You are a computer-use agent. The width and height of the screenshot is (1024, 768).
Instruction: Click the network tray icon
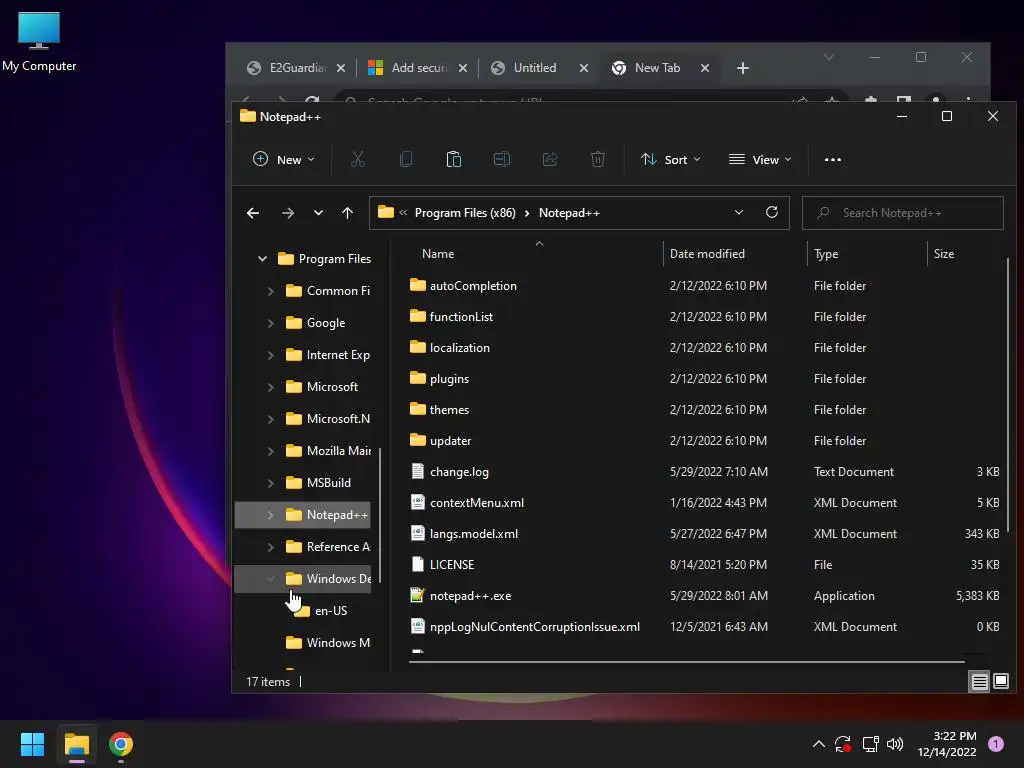coord(870,744)
